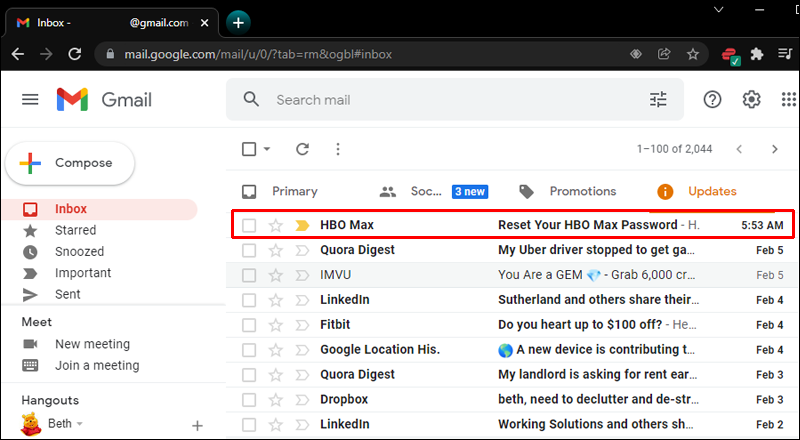
Task: Compose a new email
Action: (70, 163)
